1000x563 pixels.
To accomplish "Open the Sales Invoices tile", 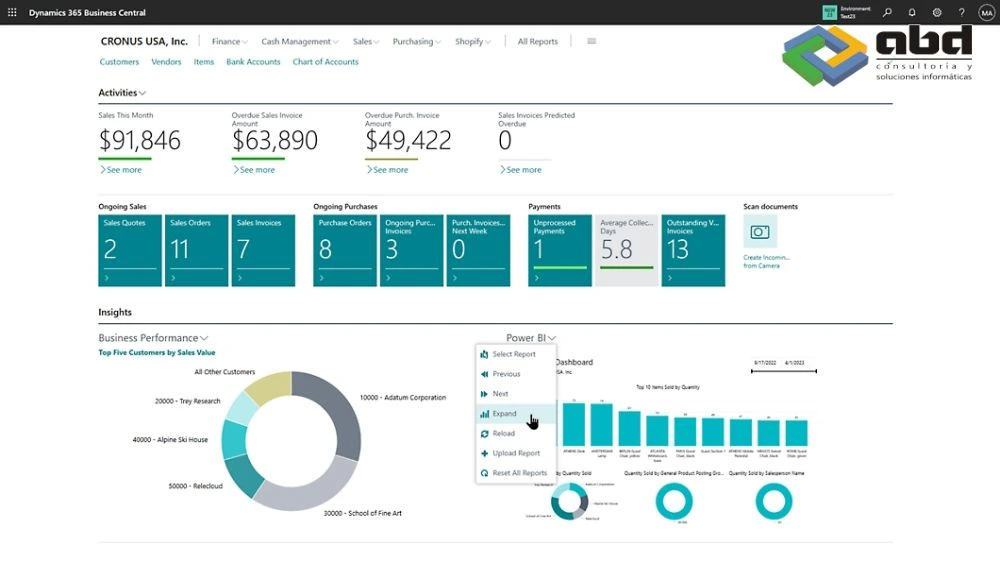I will pos(263,251).
